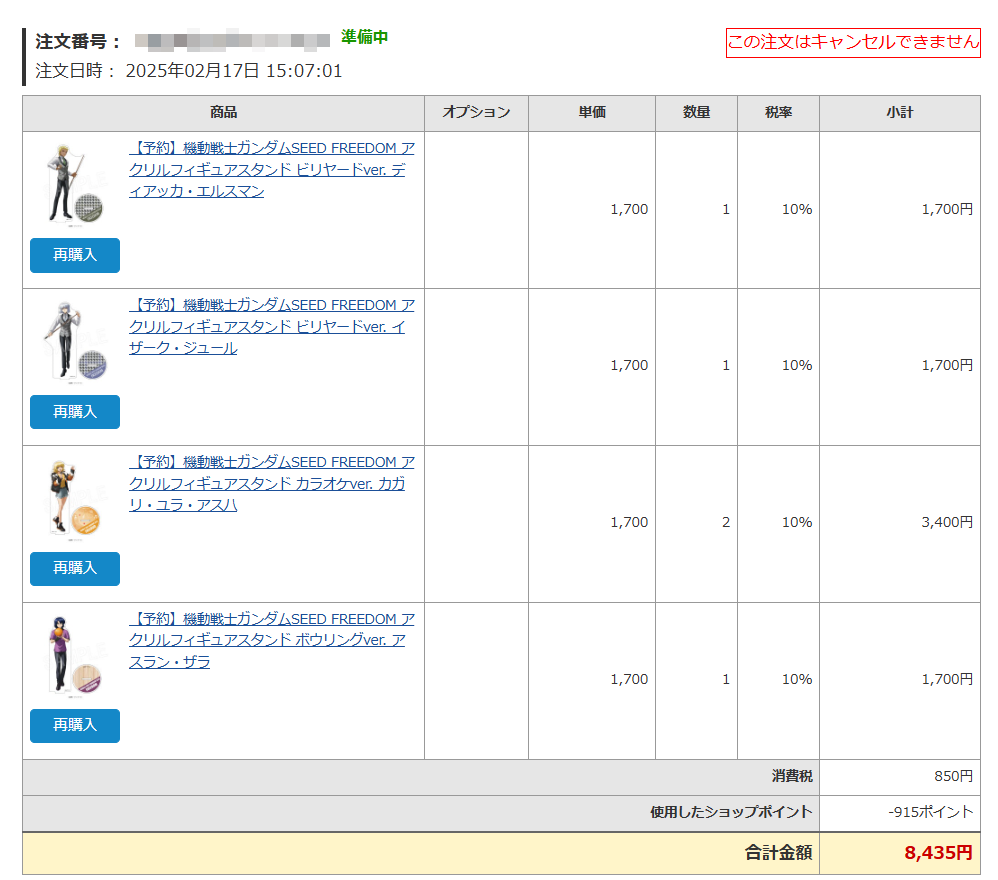The height and width of the screenshot is (880, 998).
Task: Click the この注文はキャンセルできません notice
Action: [853, 43]
